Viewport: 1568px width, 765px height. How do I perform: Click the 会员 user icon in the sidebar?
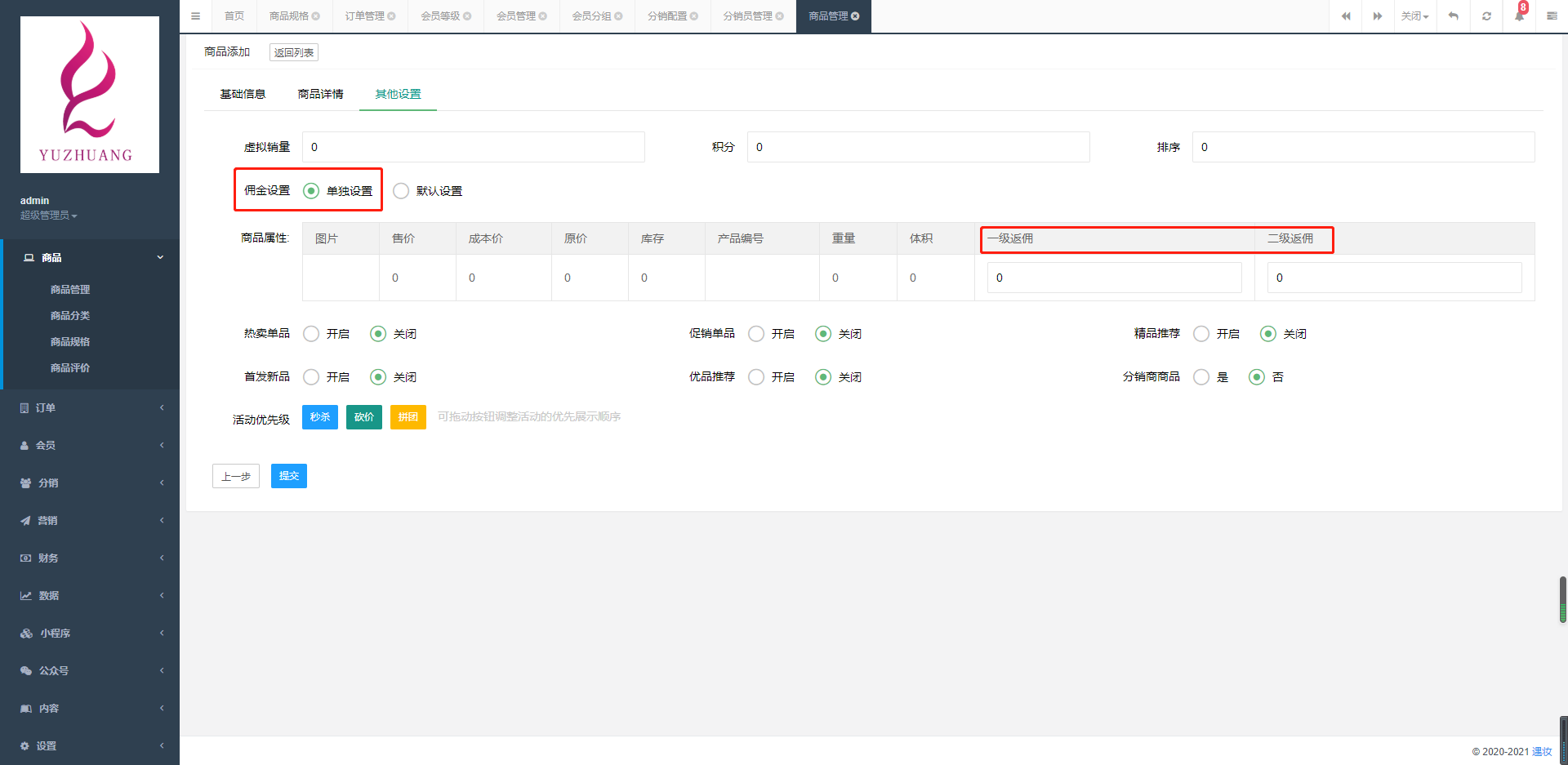(24, 445)
